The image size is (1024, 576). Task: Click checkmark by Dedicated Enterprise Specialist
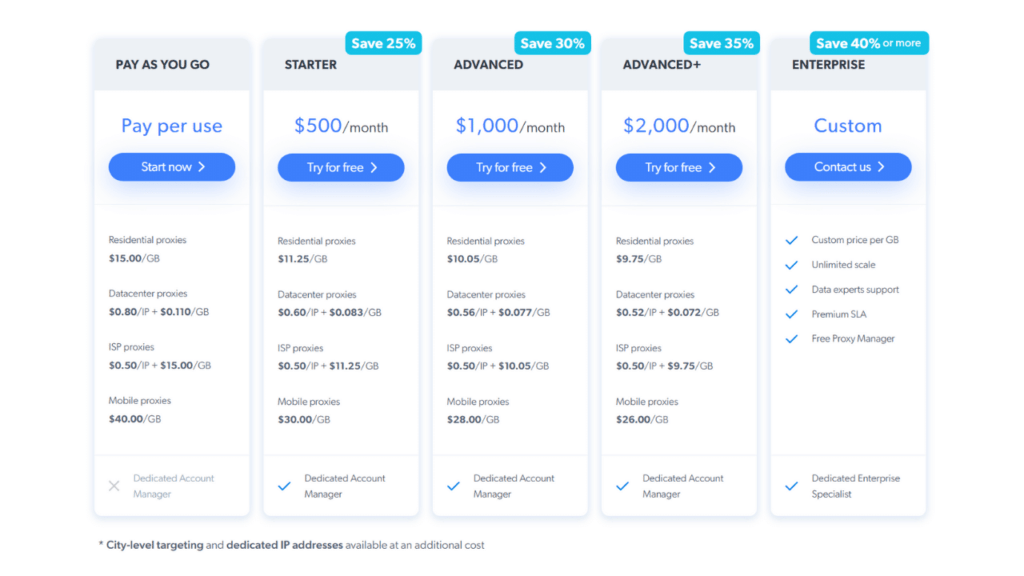tap(792, 486)
